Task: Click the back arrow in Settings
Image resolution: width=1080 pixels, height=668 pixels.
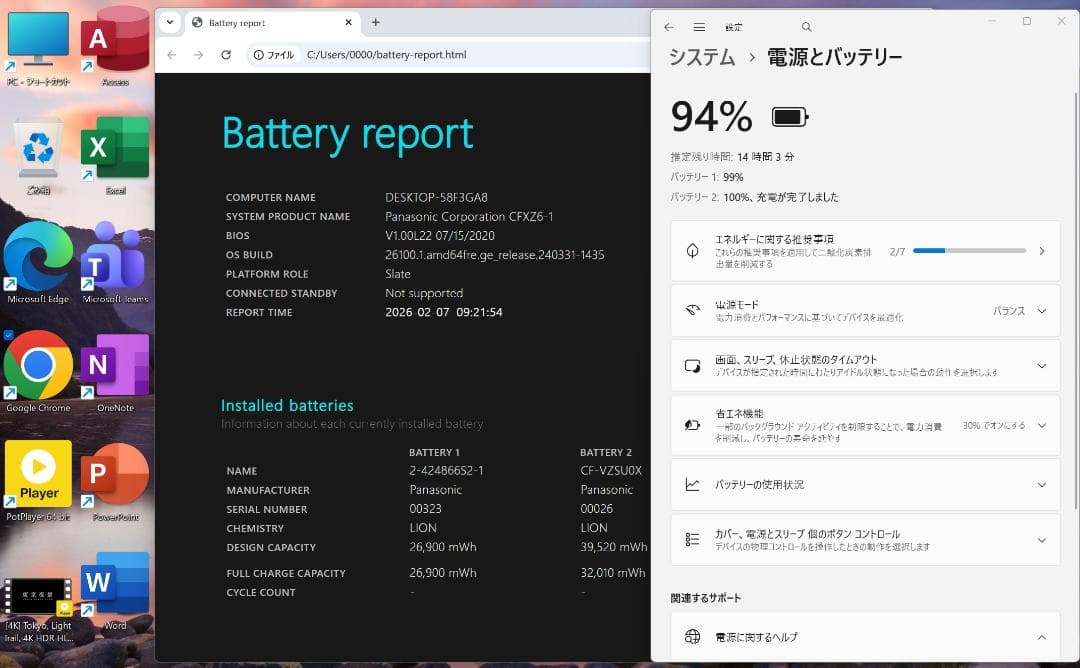Action: coord(668,27)
